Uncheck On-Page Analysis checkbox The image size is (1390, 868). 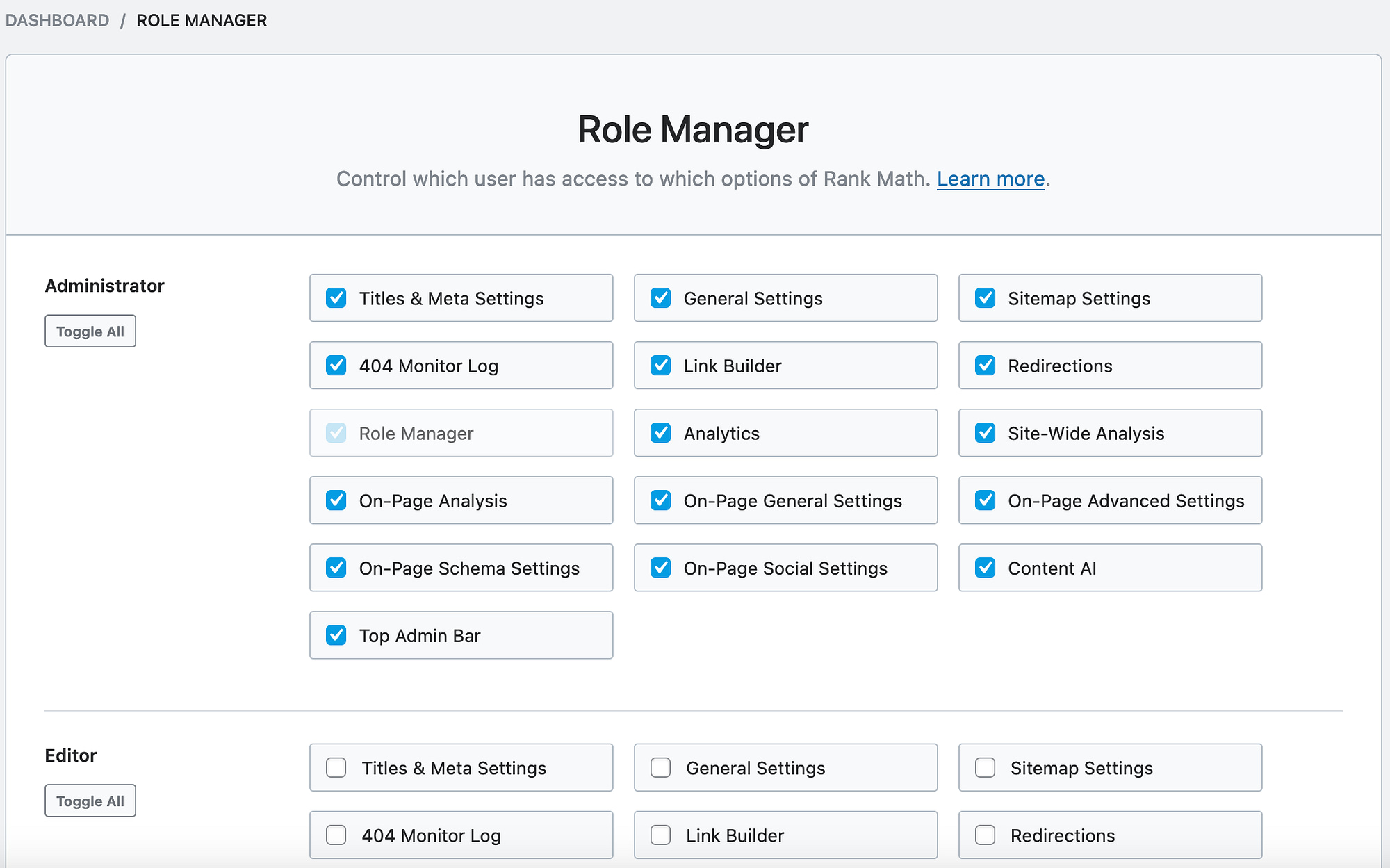(x=336, y=500)
